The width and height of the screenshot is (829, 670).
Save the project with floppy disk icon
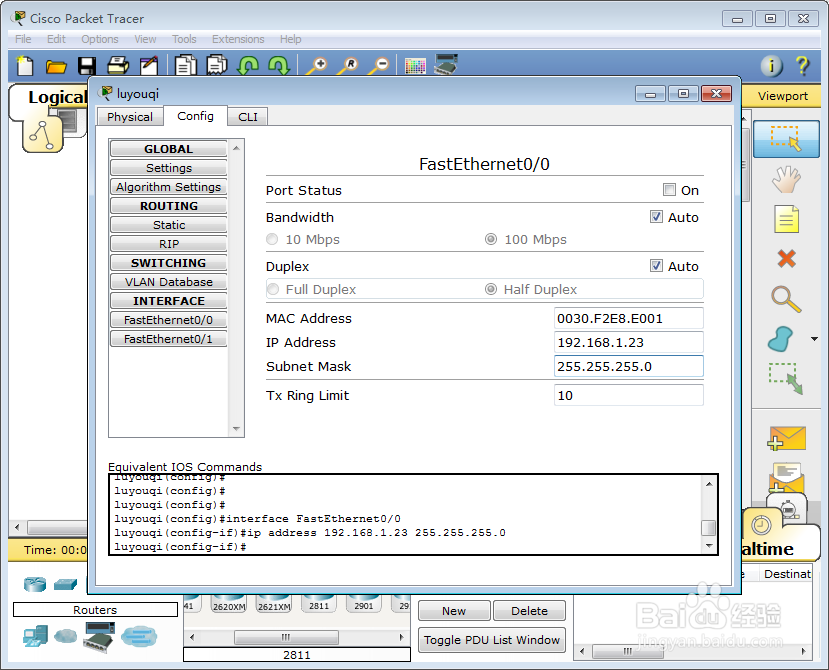coord(87,66)
